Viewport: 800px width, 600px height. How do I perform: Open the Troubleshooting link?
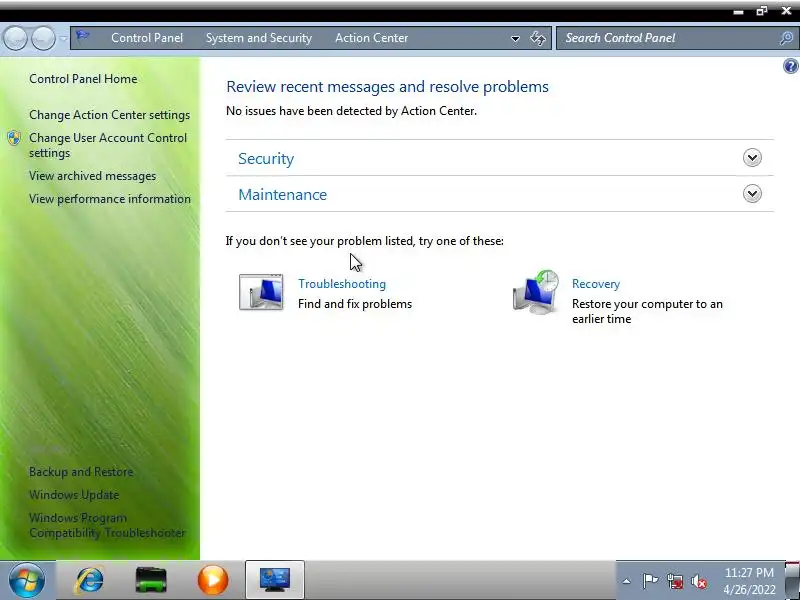tap(342, 284)
